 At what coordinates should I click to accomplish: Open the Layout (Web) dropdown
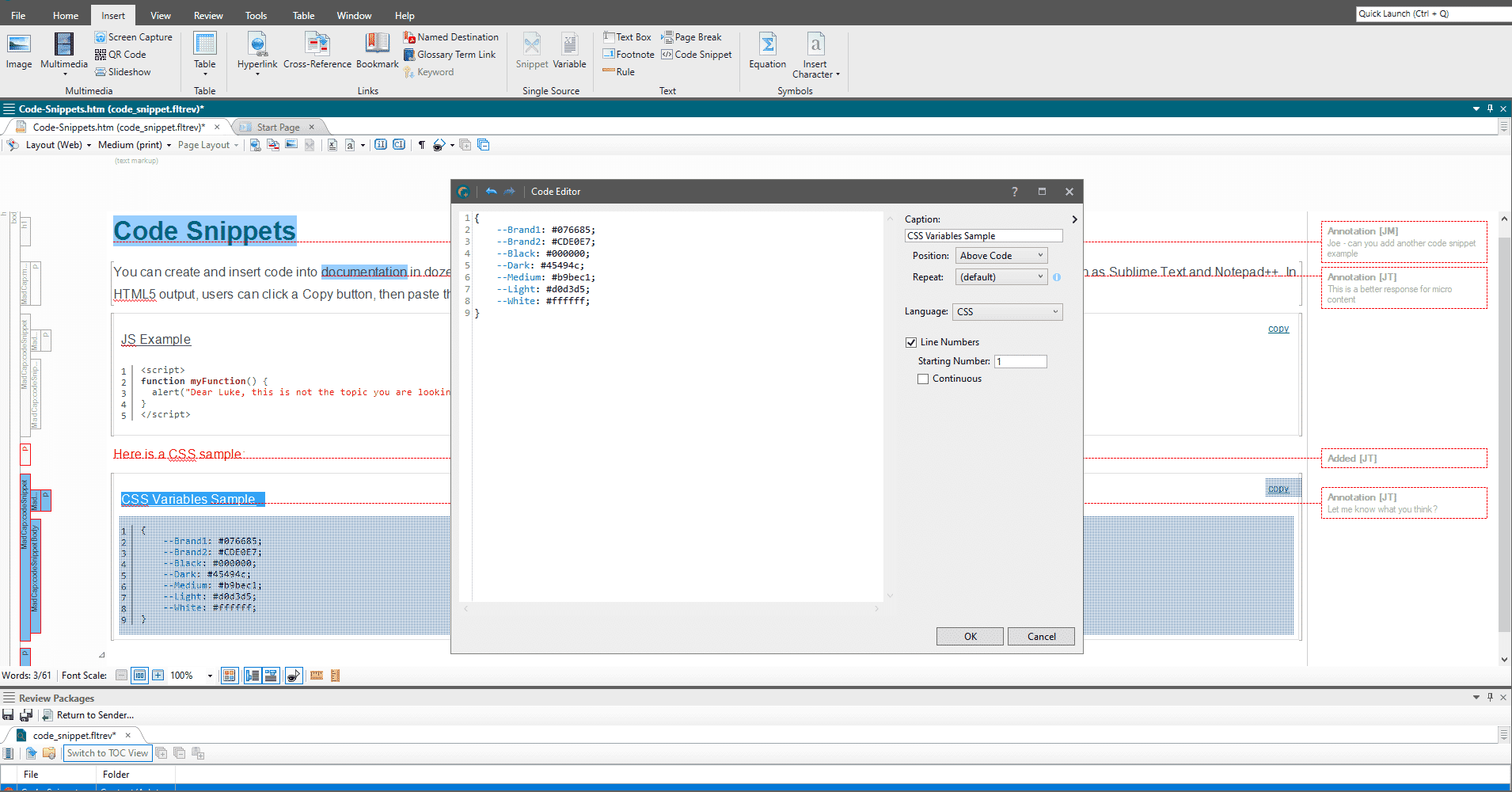(59, 145)
